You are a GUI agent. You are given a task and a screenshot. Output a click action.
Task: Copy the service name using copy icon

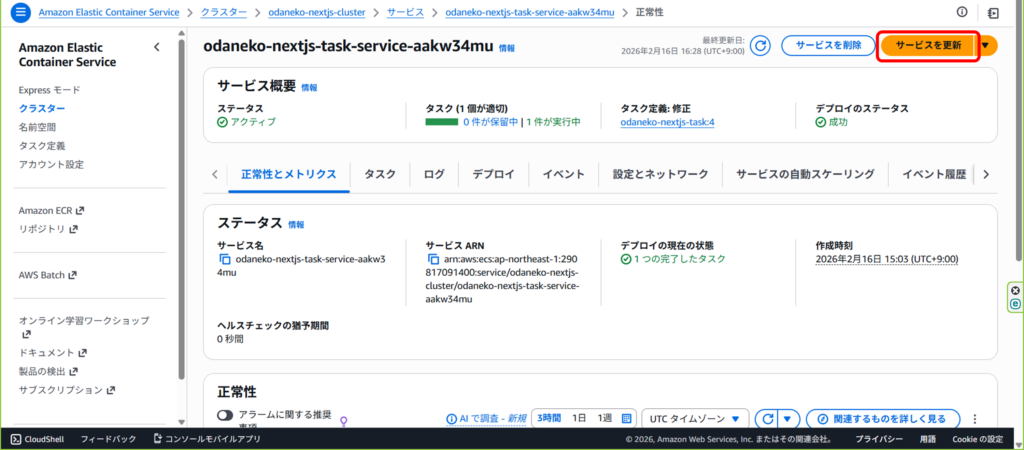tap(225, 259)
